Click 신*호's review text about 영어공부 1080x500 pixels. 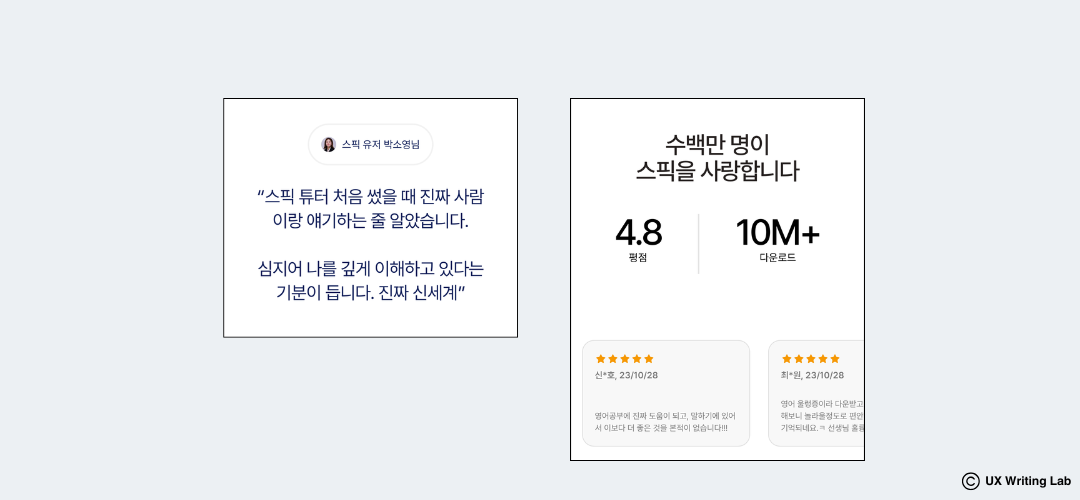tap(665, 421)
